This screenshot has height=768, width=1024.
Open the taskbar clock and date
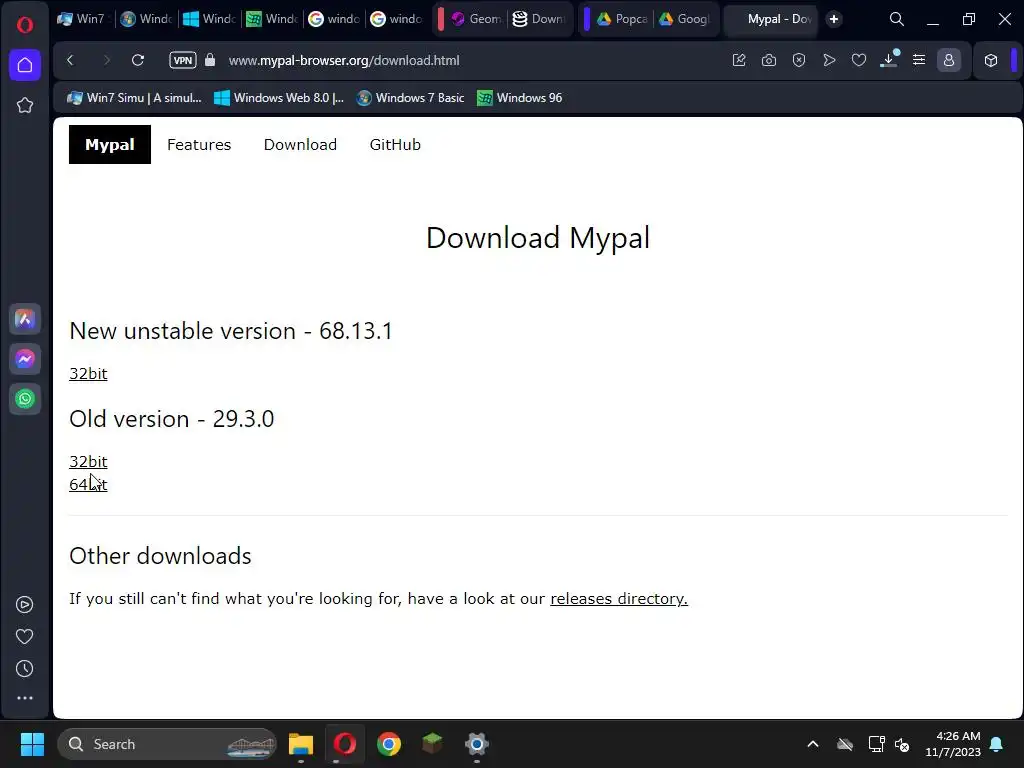[x=953, y=744]
